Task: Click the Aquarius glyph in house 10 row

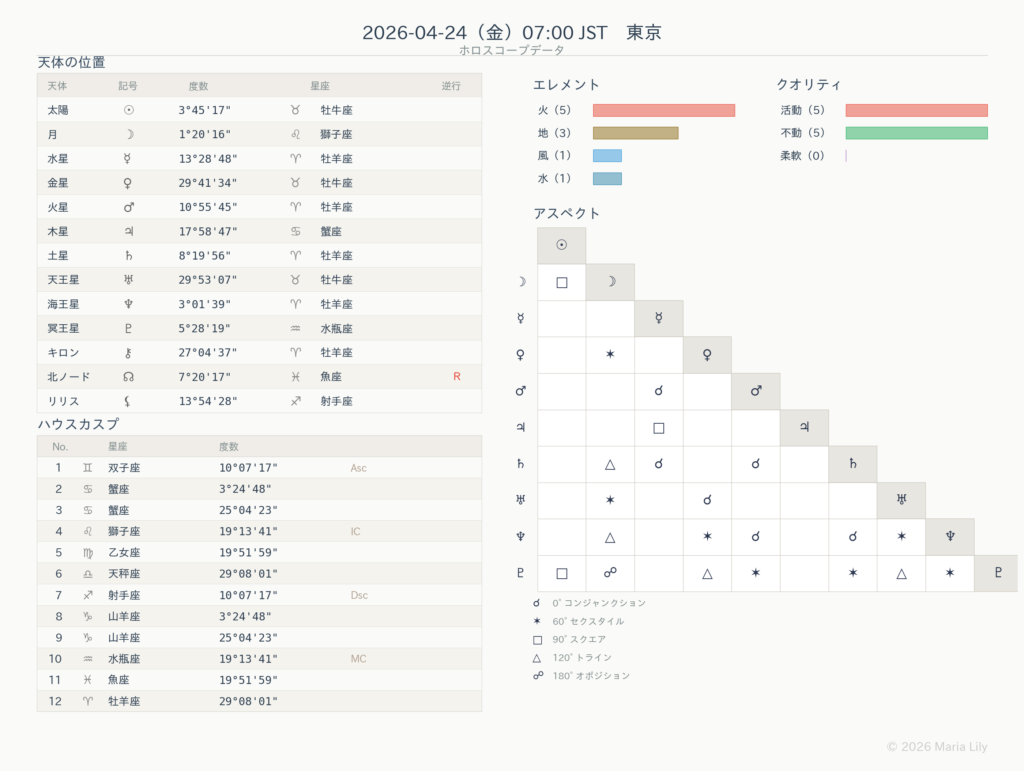Action: 87,659
